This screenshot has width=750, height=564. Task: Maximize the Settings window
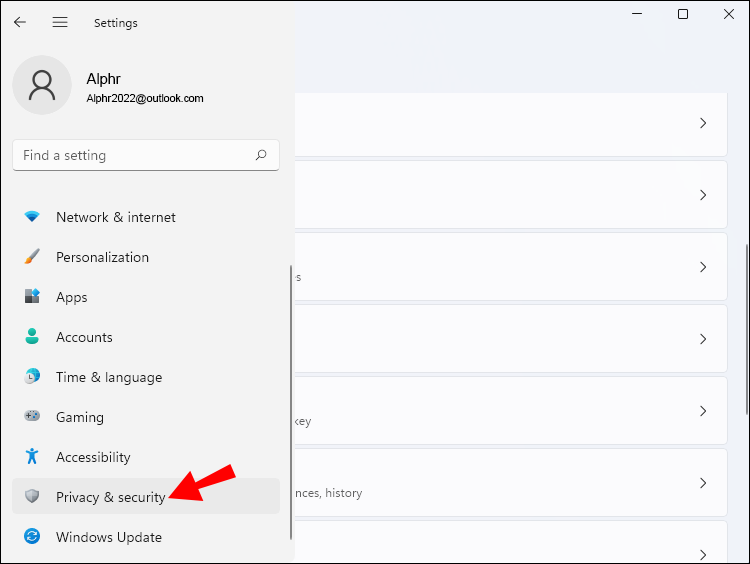click(x=683, y=14)
